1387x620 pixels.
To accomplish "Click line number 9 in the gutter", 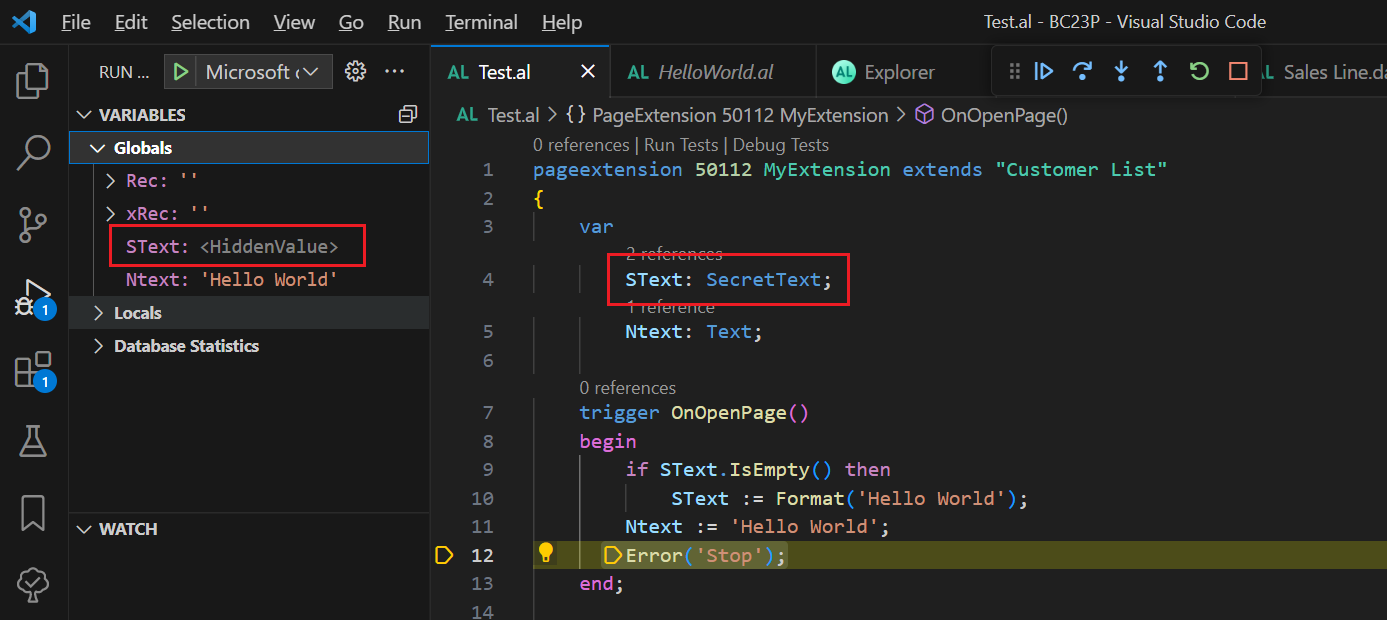I will 487,470.
